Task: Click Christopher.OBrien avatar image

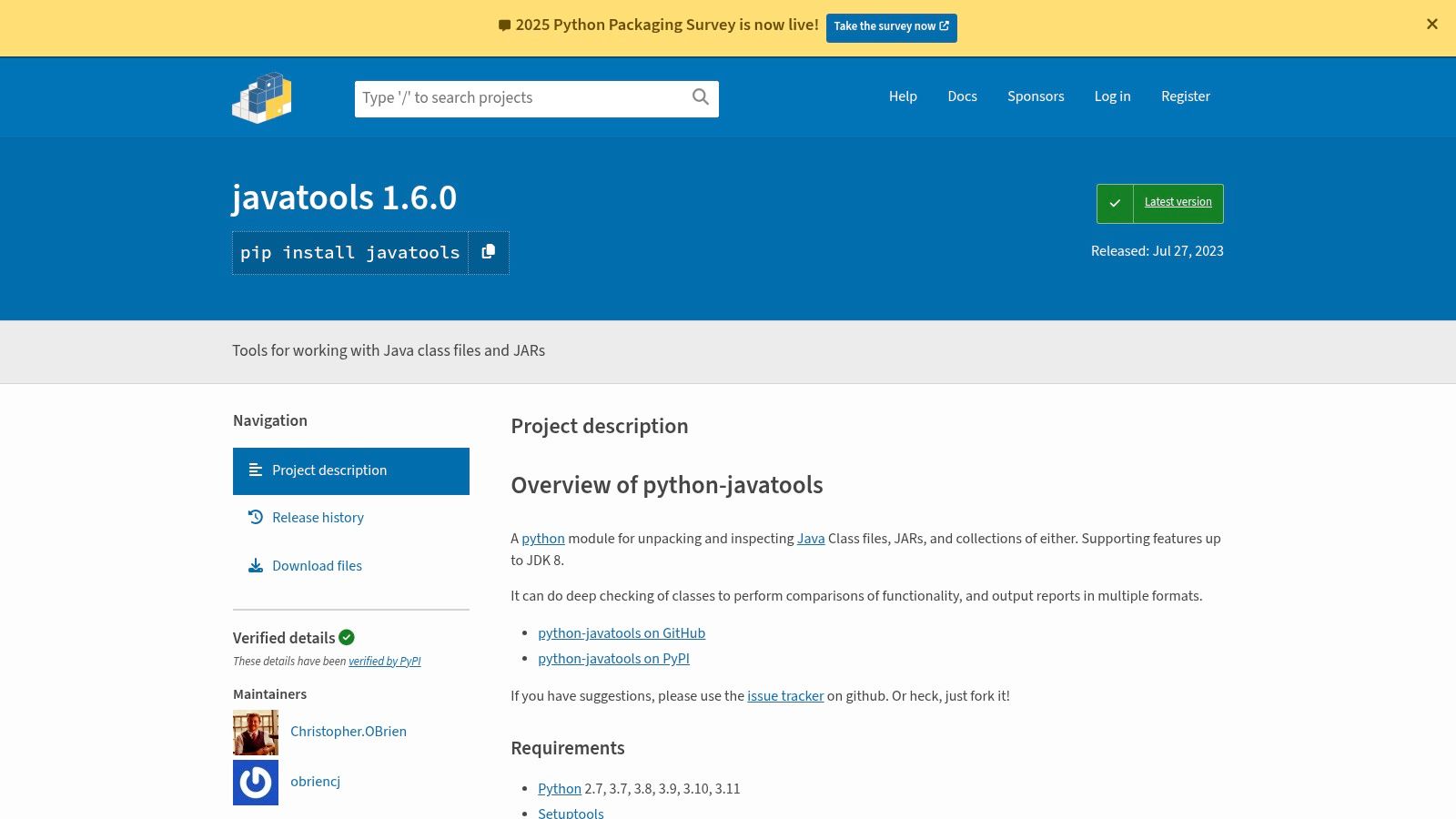Action: [x=256, y=733]
